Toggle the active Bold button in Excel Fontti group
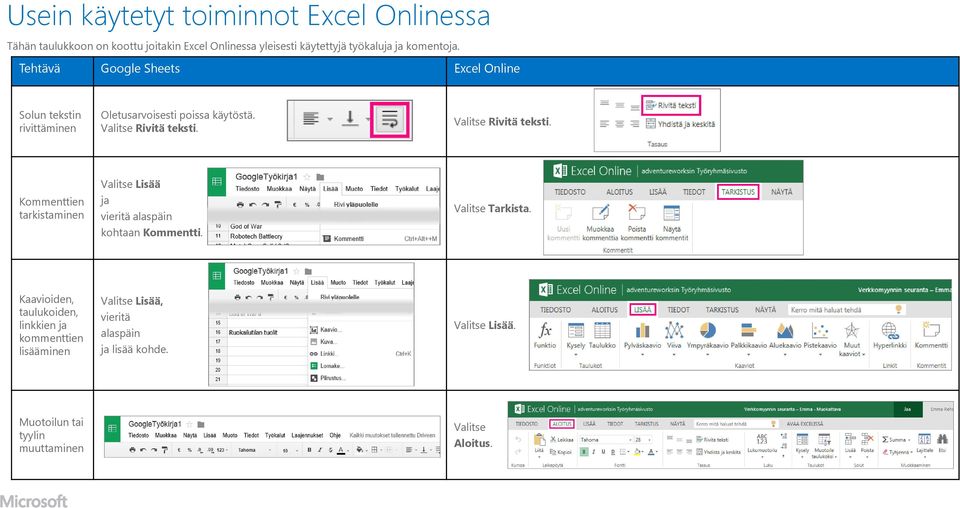Image resolution: width=960 pixels, height=508 pixels. pyautogui.click(x=584, y=452)
